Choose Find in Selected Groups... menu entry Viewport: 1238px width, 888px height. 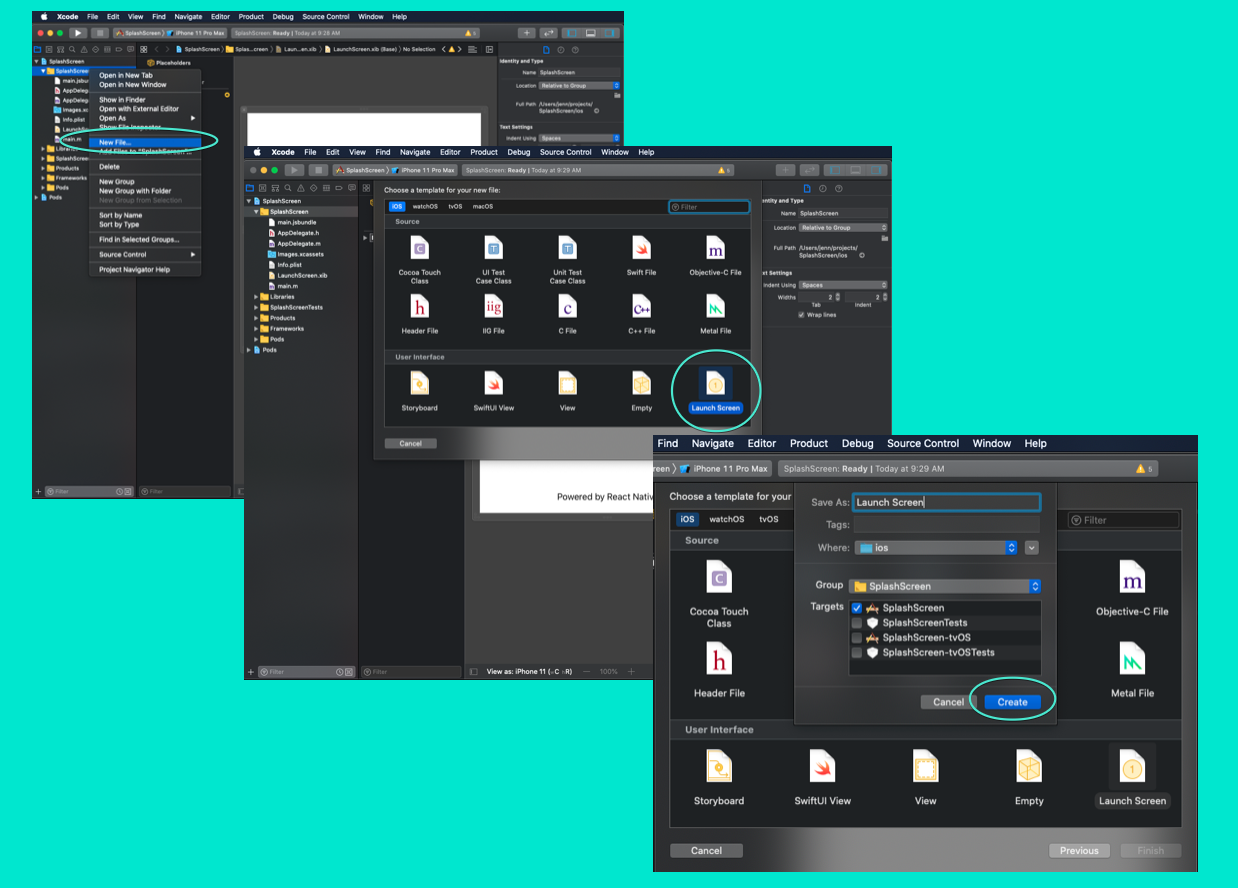138,240
